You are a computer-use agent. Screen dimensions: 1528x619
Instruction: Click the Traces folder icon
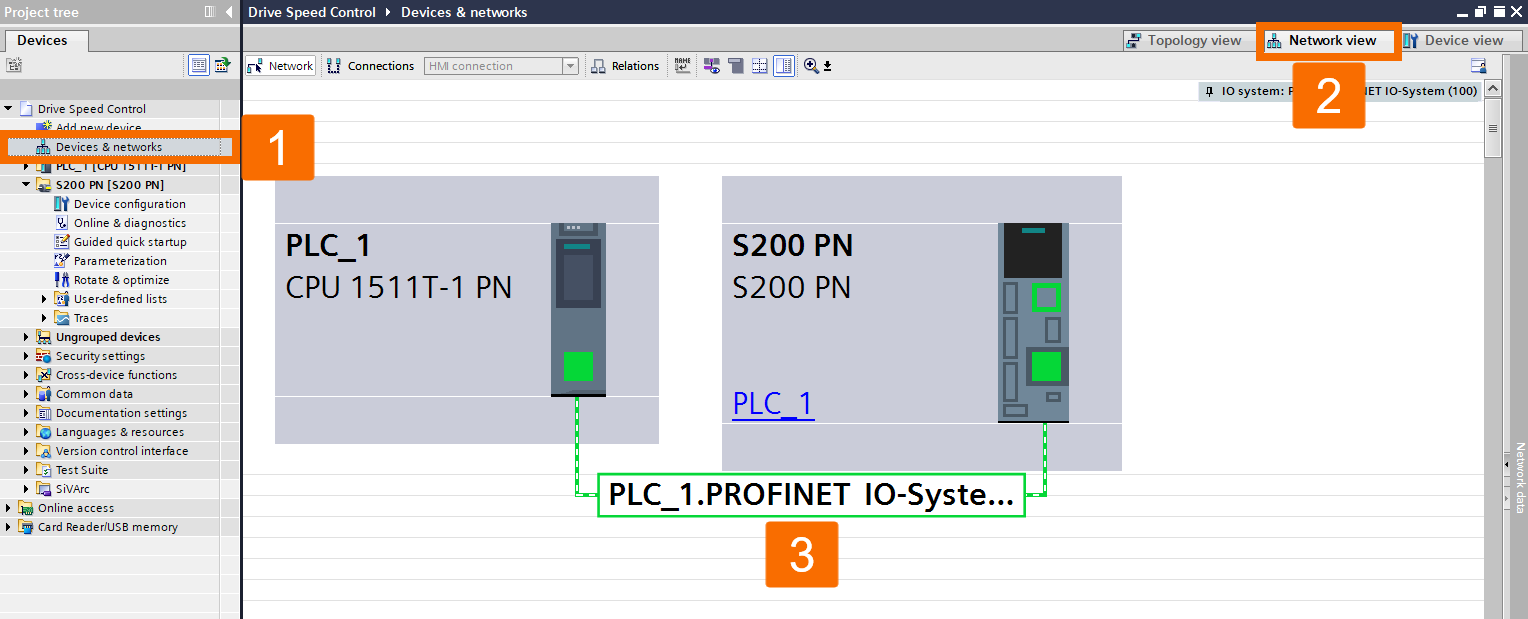[x=62, y=318]
